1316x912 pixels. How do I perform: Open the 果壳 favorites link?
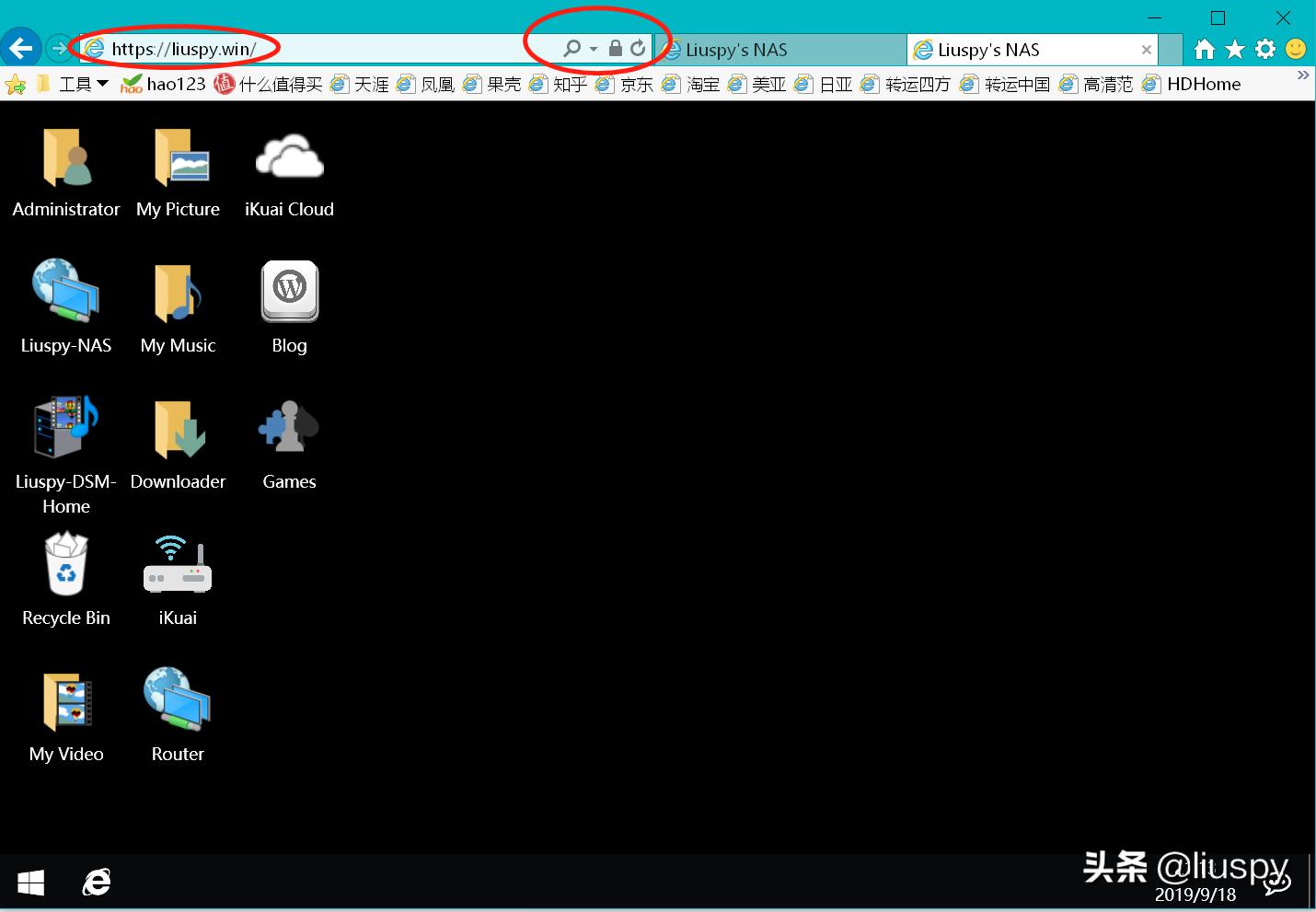492,85
